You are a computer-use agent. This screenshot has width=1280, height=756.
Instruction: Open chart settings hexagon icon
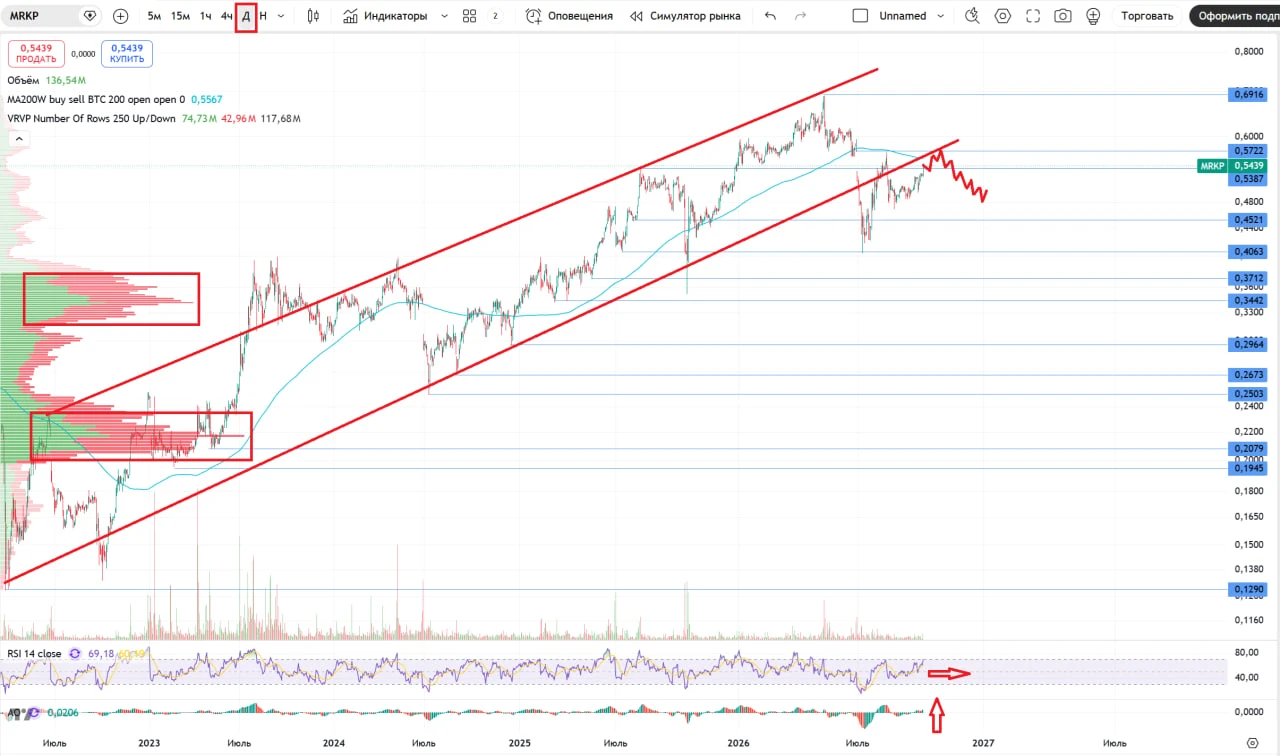[1003, 16]
